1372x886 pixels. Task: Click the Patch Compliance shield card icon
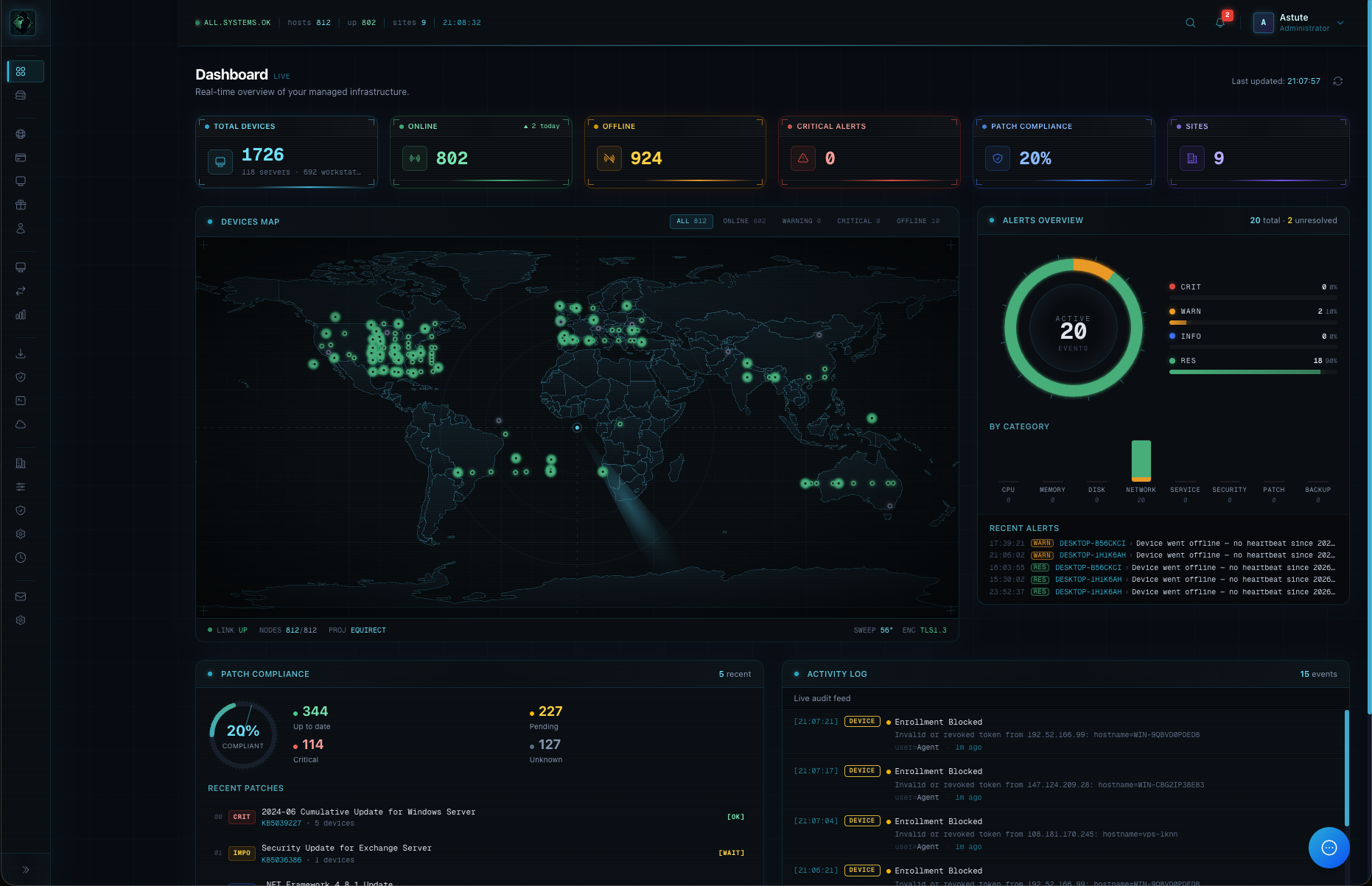pos(998,158)
